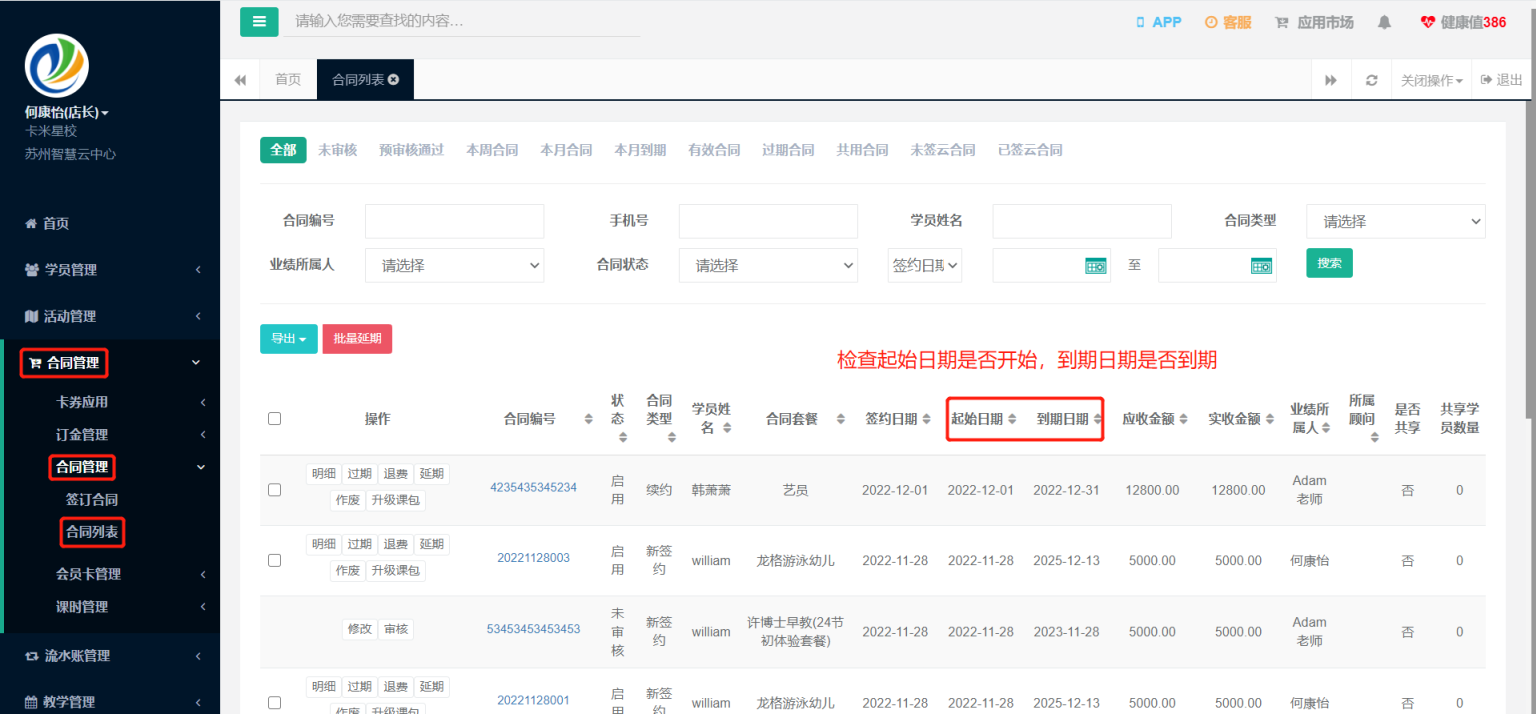Check the row for contract 20221128003
The height and width of the screenshot is (714, 1536).
274,561
